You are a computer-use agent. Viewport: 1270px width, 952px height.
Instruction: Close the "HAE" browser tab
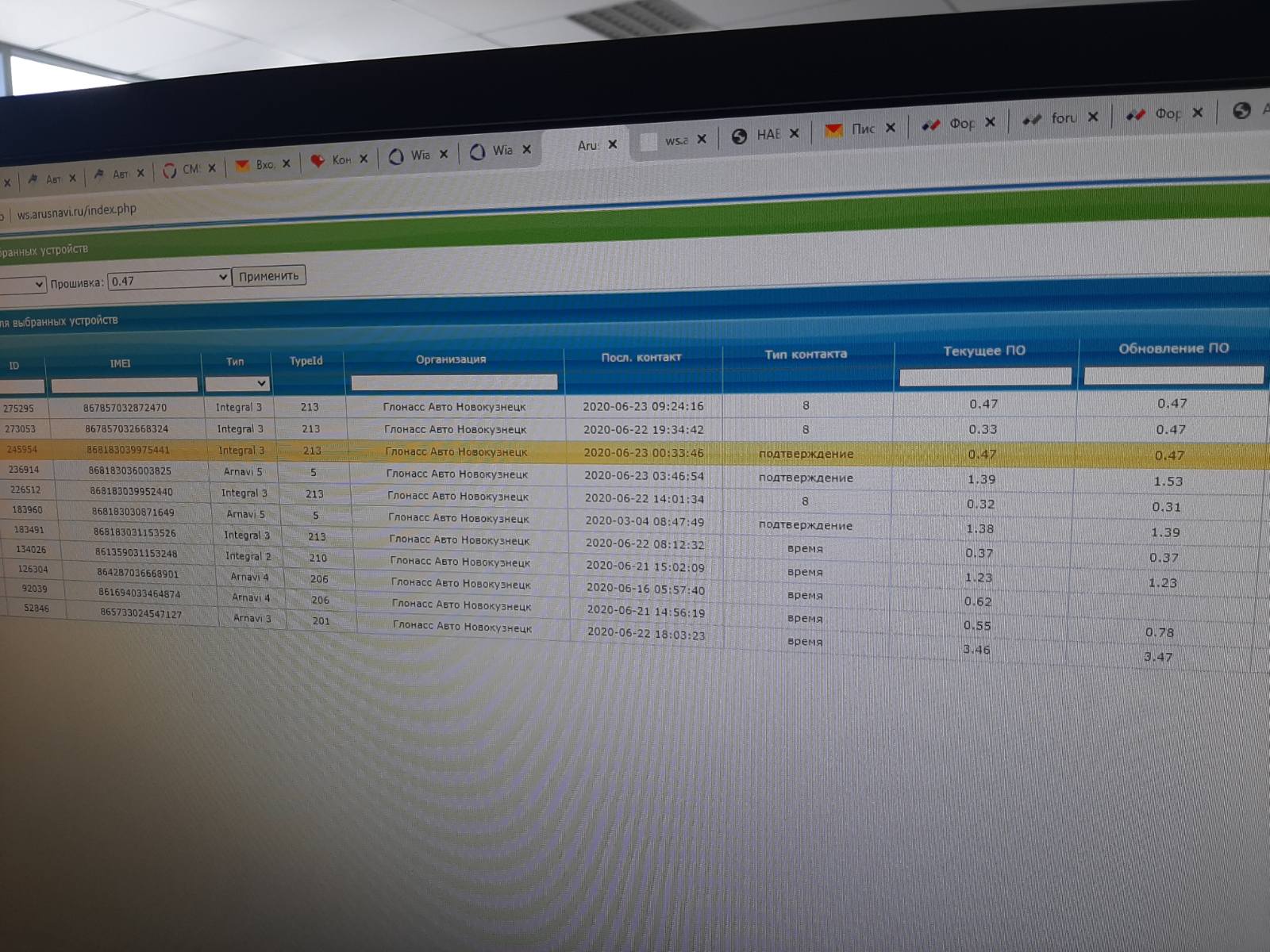[x=794, y=133]
